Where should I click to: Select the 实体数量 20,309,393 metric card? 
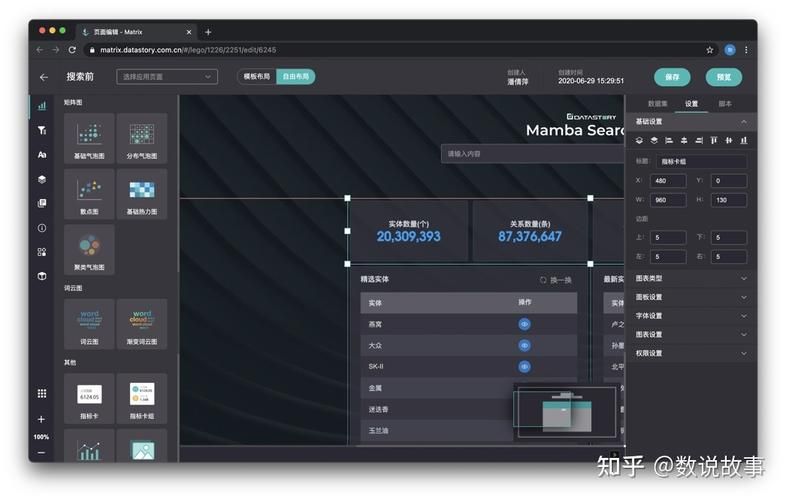pyautogui.click(x=409, y=231)
